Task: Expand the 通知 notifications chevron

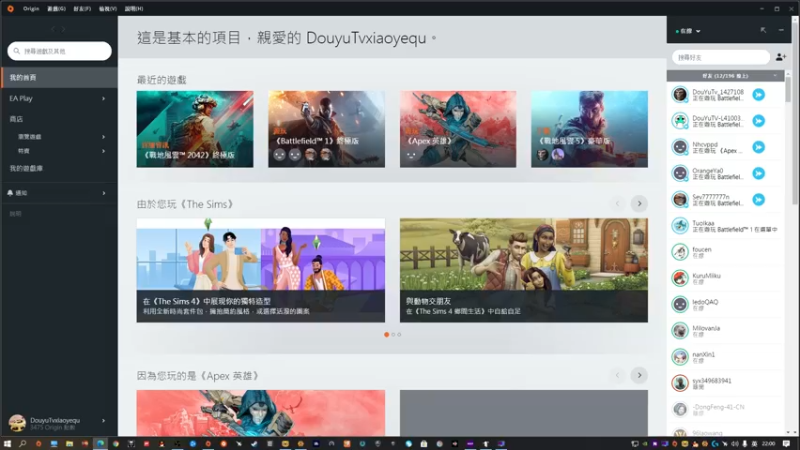Action: pos(104,193)
